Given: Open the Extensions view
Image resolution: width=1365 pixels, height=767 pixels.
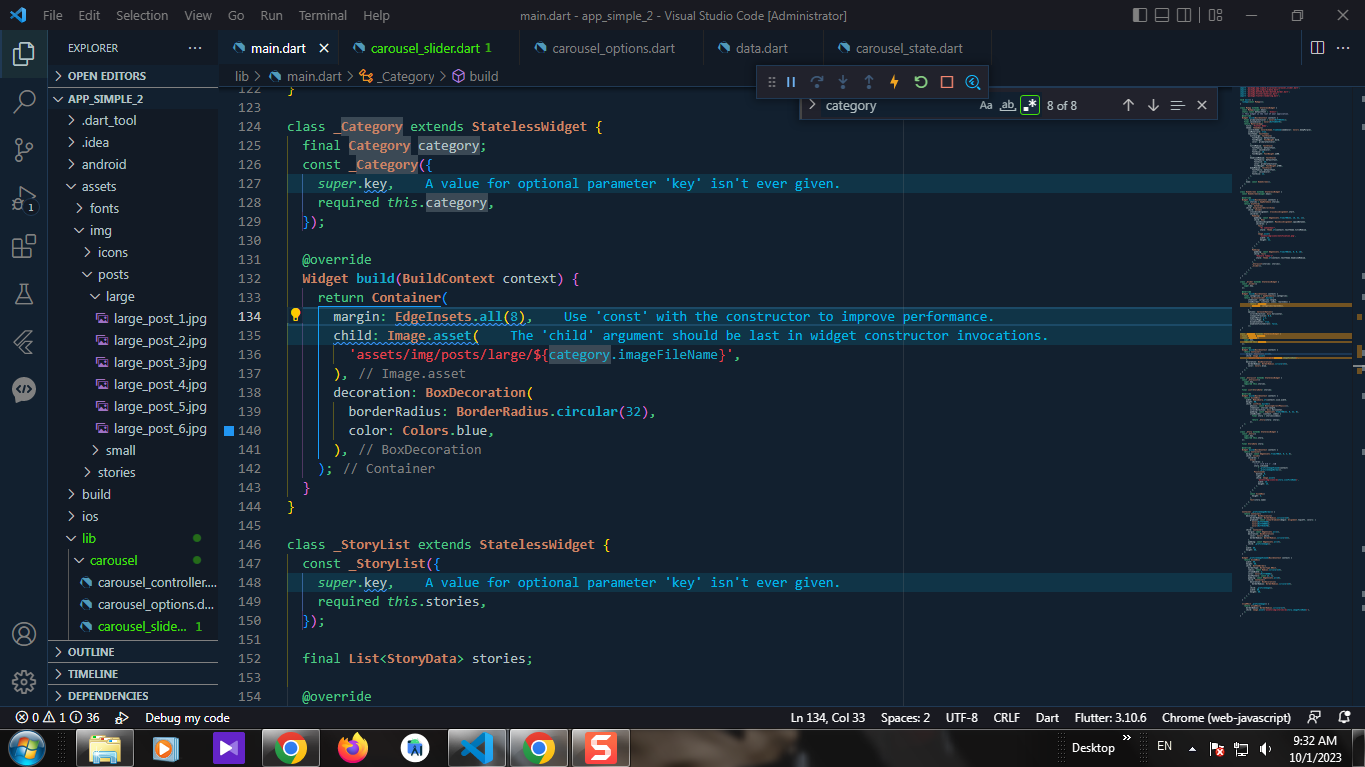Looking at the screenshot, I should point(24,246).
